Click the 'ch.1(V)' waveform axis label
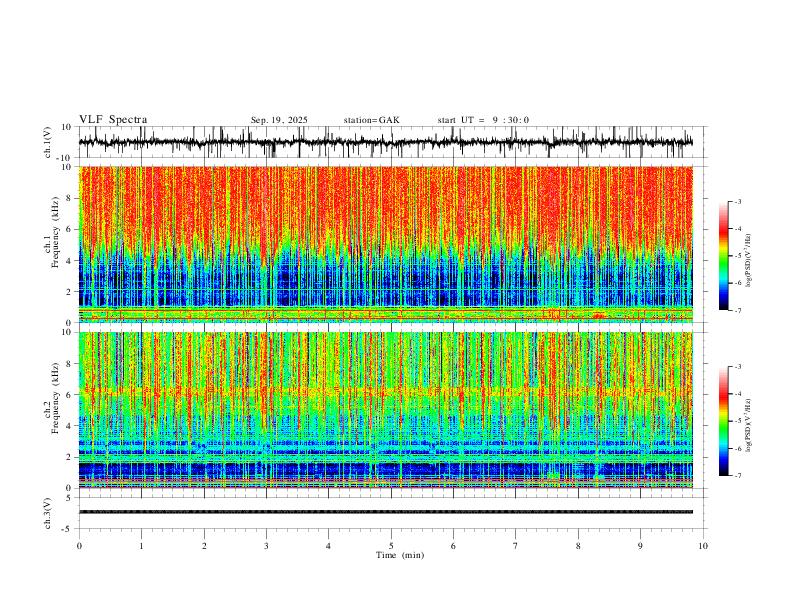Screen dimensions: 792x612 click(48, 142)
